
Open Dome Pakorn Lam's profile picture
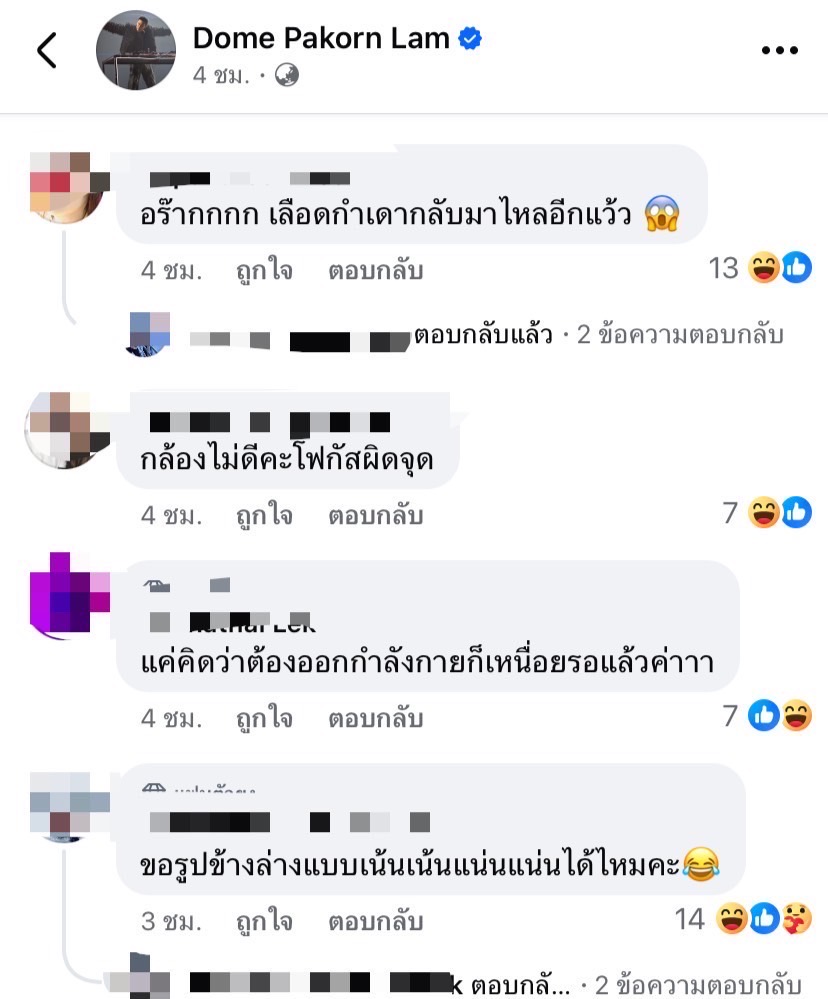pyautogui.click(x=136, y=50)
